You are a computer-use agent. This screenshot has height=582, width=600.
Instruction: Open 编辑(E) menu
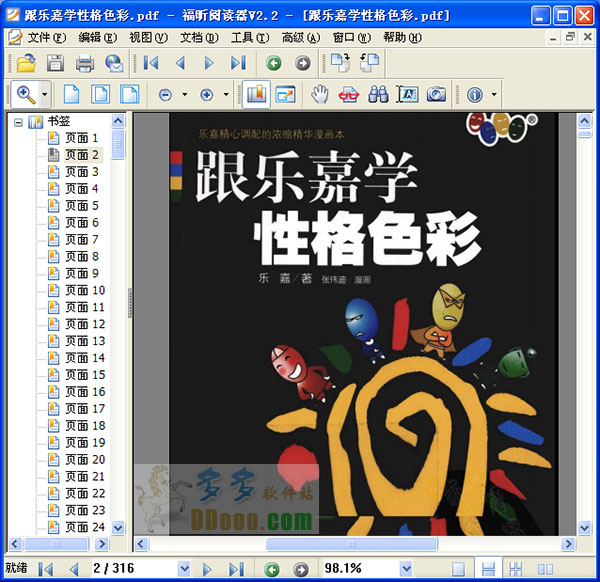pos(98,37)
